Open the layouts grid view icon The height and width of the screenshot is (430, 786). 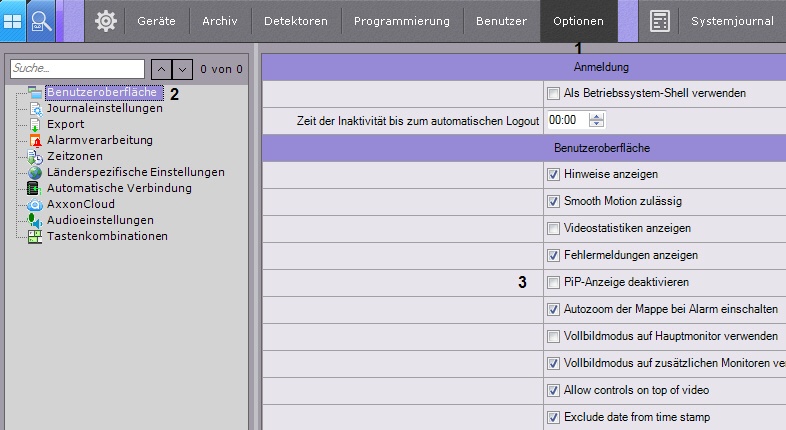(13, 20)
